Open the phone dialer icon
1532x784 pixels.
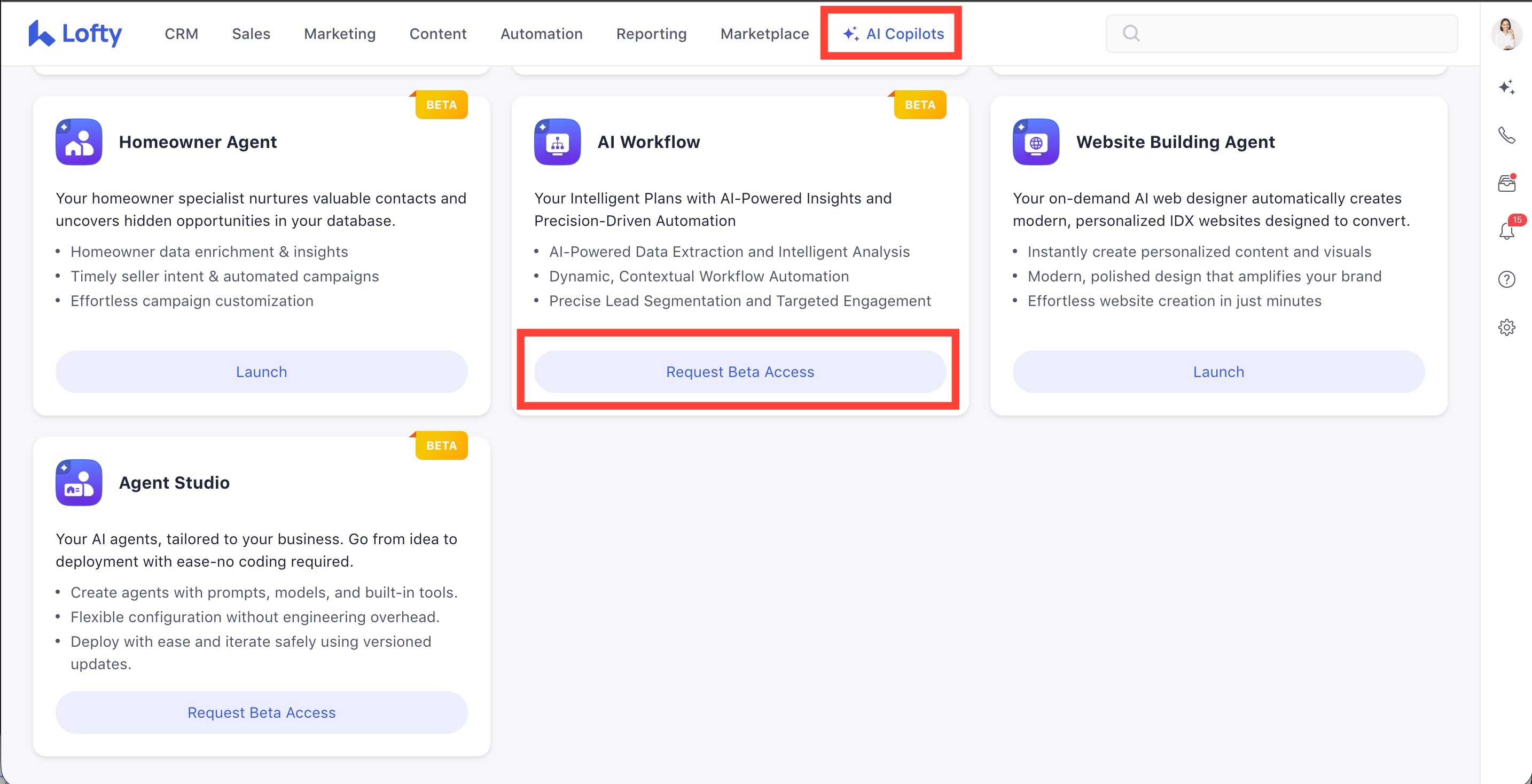(x=1506, y=136)
